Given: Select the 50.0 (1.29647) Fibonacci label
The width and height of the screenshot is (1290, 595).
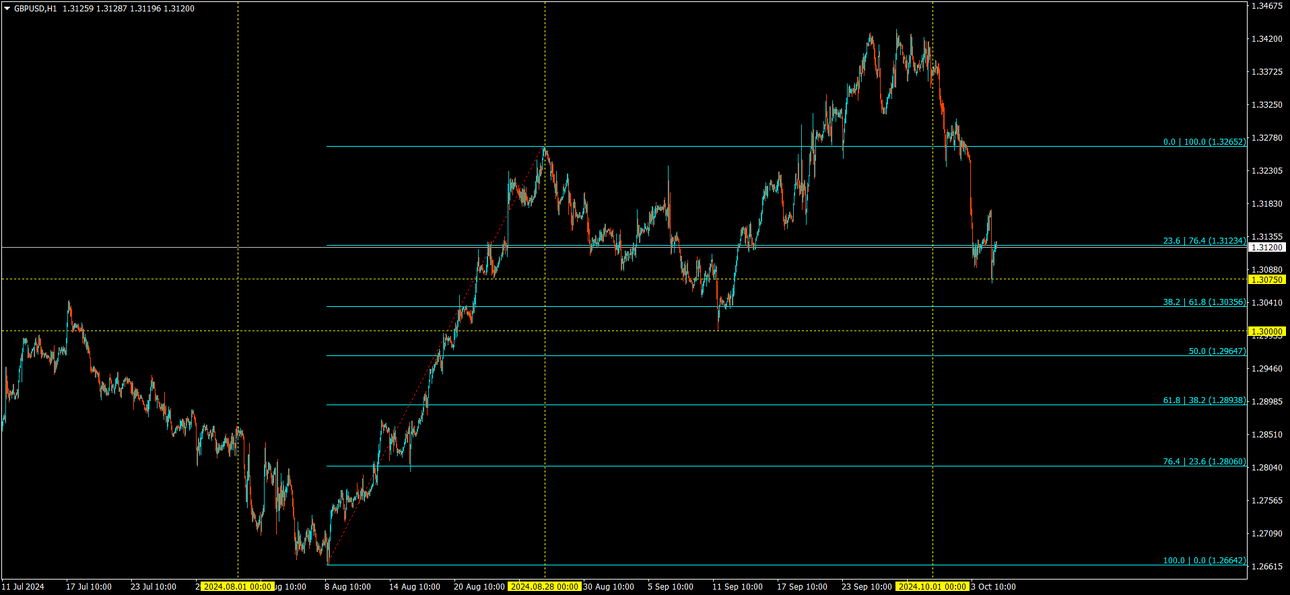Looking at the screenshot, I should click(x=1217, y=351).
